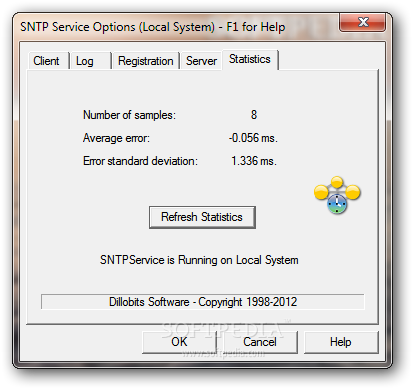
Task: Confirm with the OK button
Action: tap(179, 342)
